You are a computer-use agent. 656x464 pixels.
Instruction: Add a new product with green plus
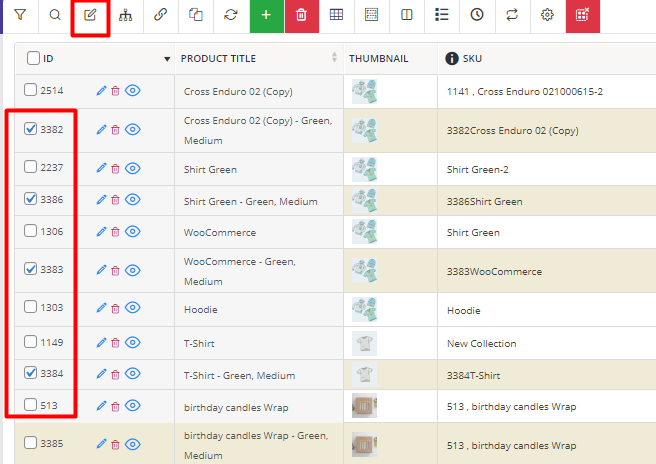click(x=266, y=16)
